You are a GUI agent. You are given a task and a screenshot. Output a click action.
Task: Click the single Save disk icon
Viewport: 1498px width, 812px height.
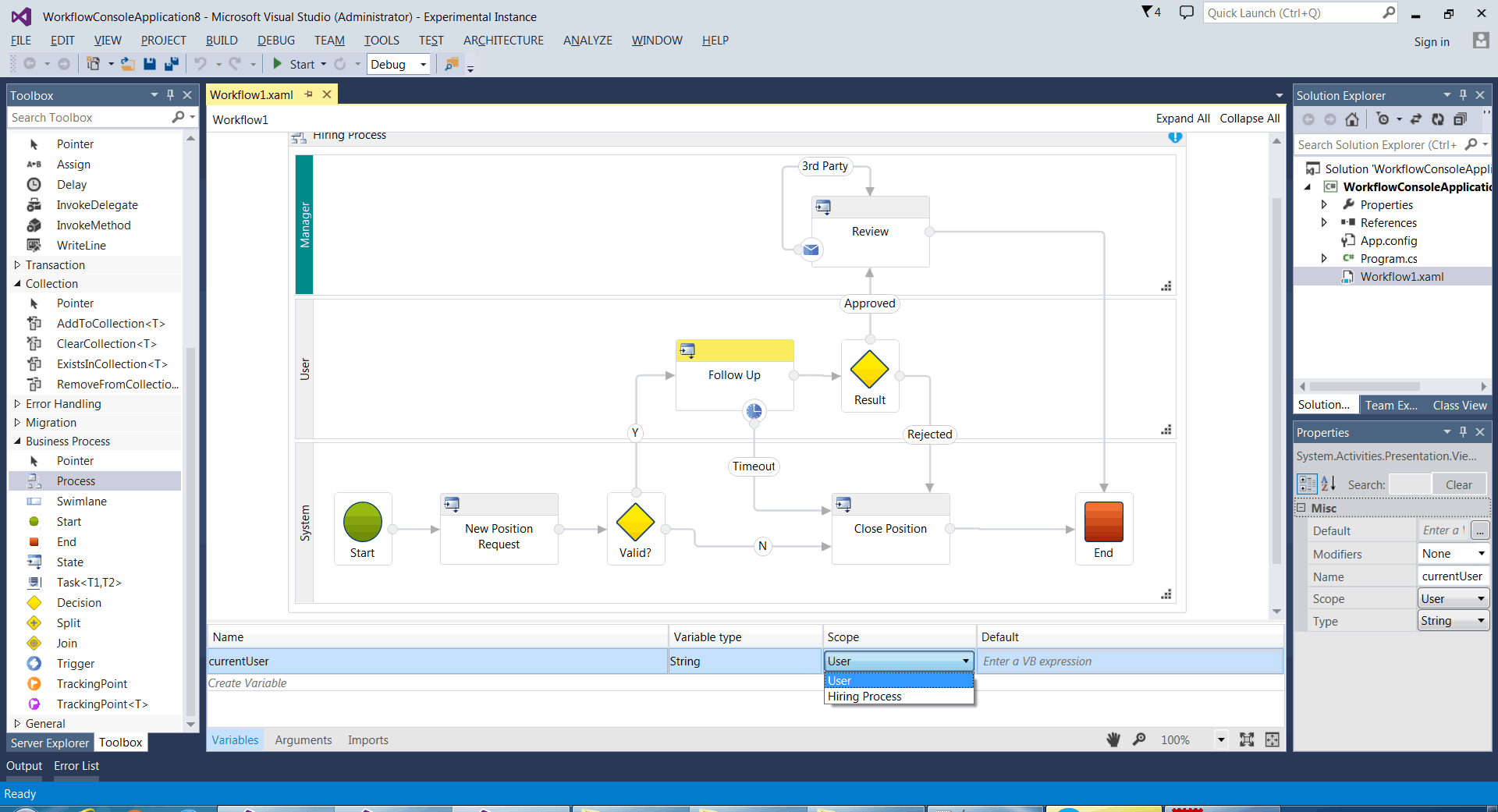coord(150,64)
